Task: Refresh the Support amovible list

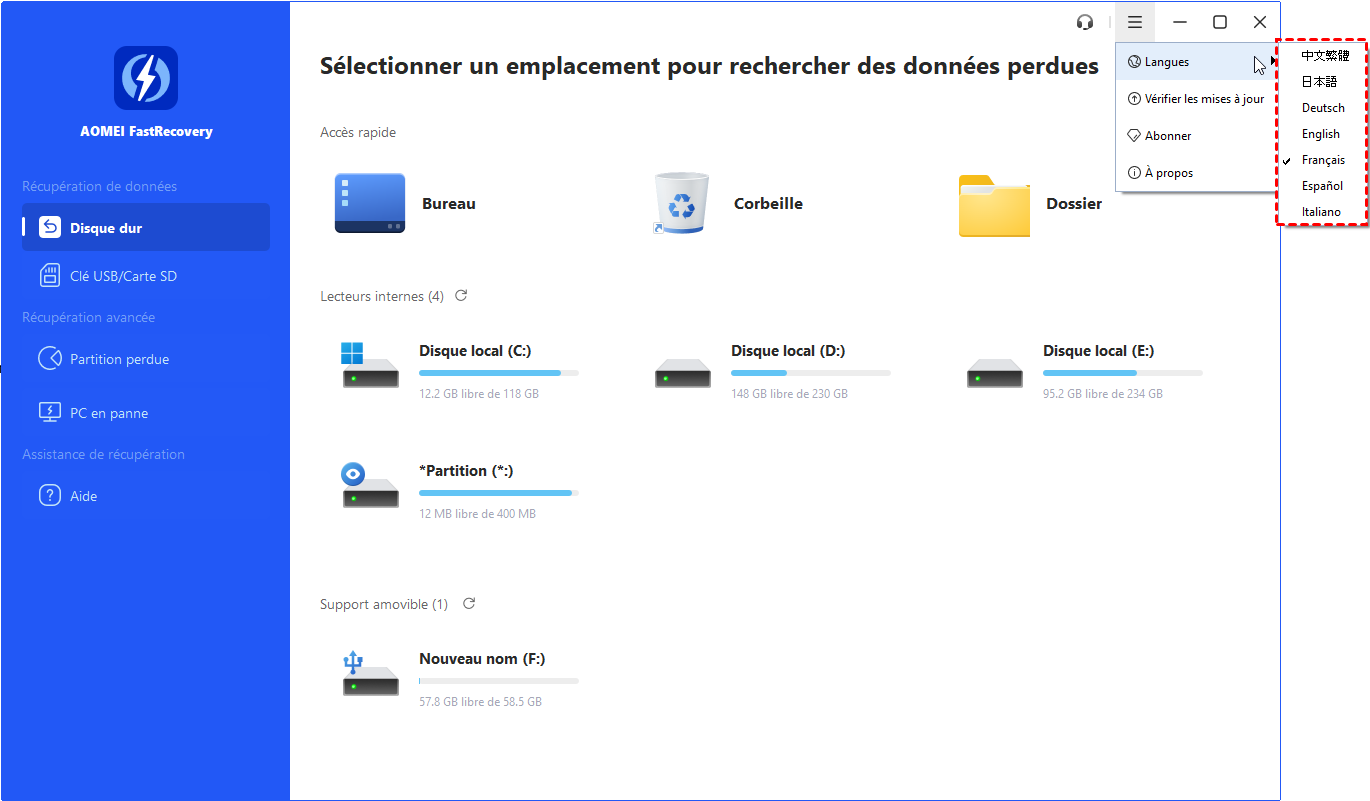Action: click(469, 604)
